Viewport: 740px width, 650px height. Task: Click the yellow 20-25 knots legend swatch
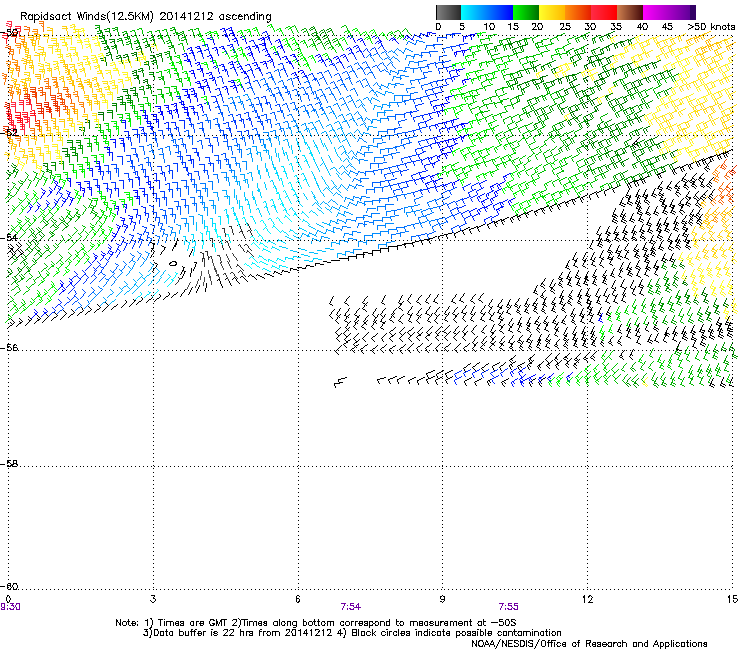click(x=552, y=12)
